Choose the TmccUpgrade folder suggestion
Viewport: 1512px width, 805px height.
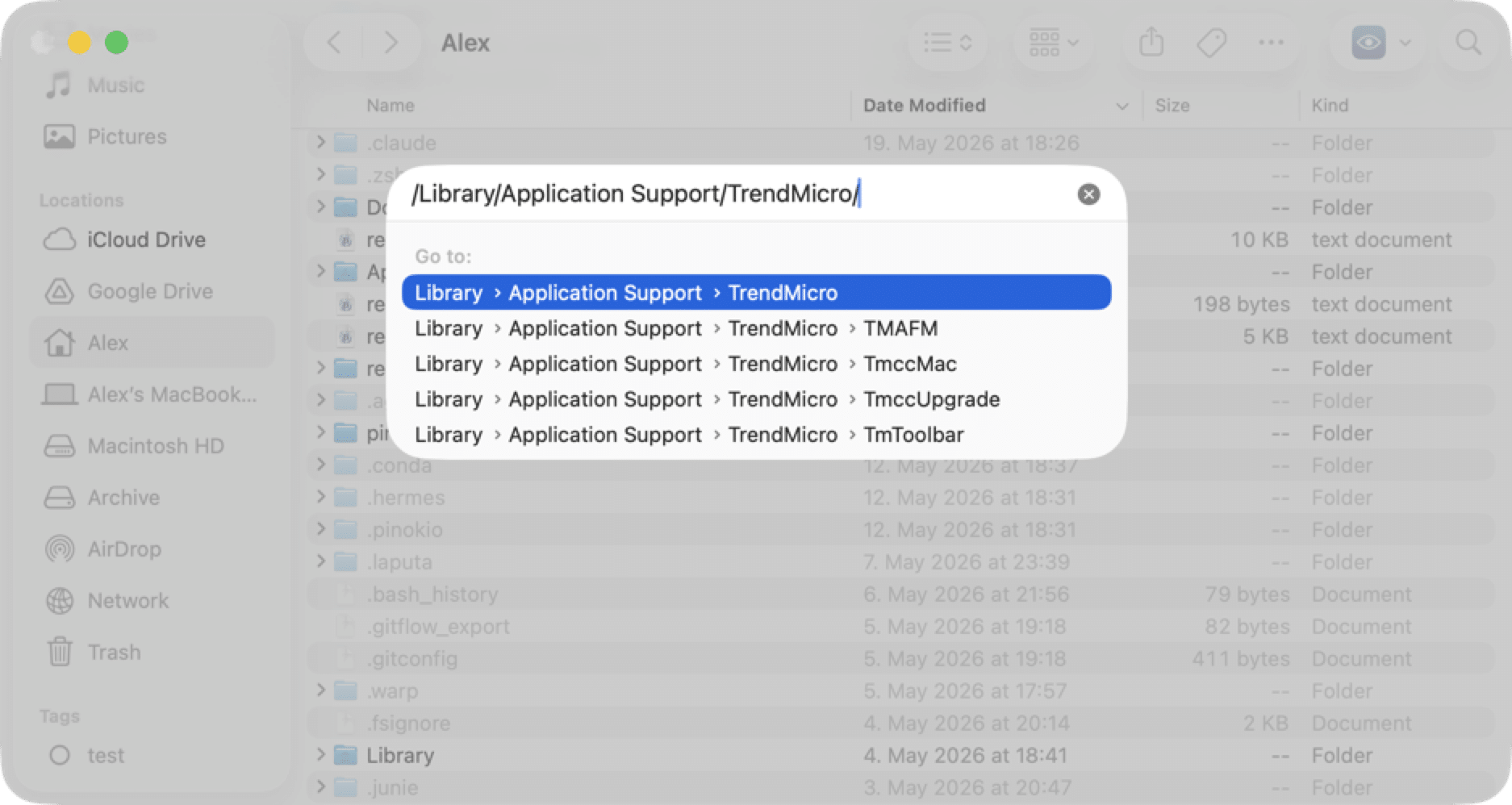[x=756, y=399]
